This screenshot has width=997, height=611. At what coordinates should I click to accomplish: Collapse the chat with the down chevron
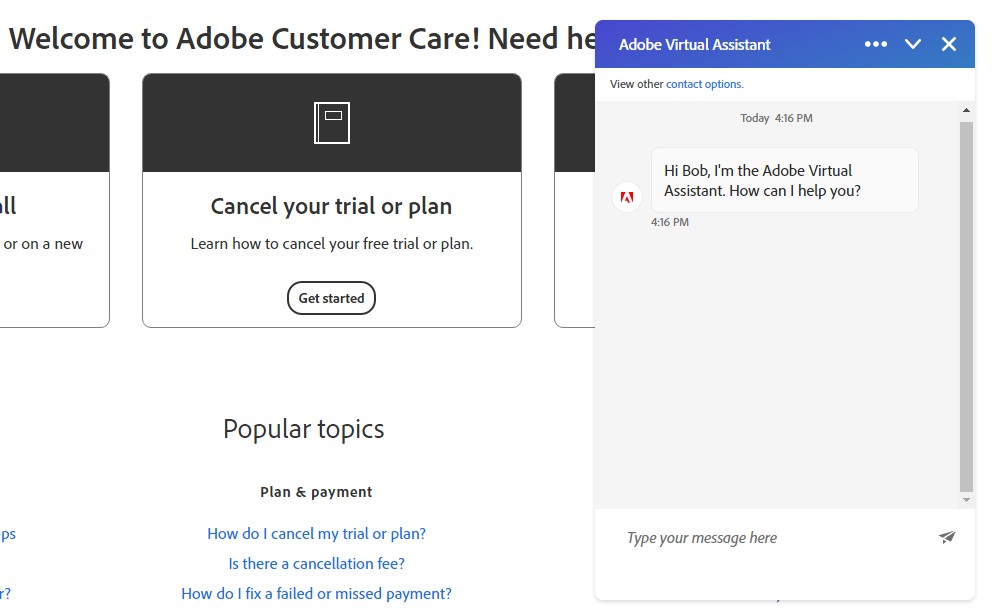tap(913, 44)
